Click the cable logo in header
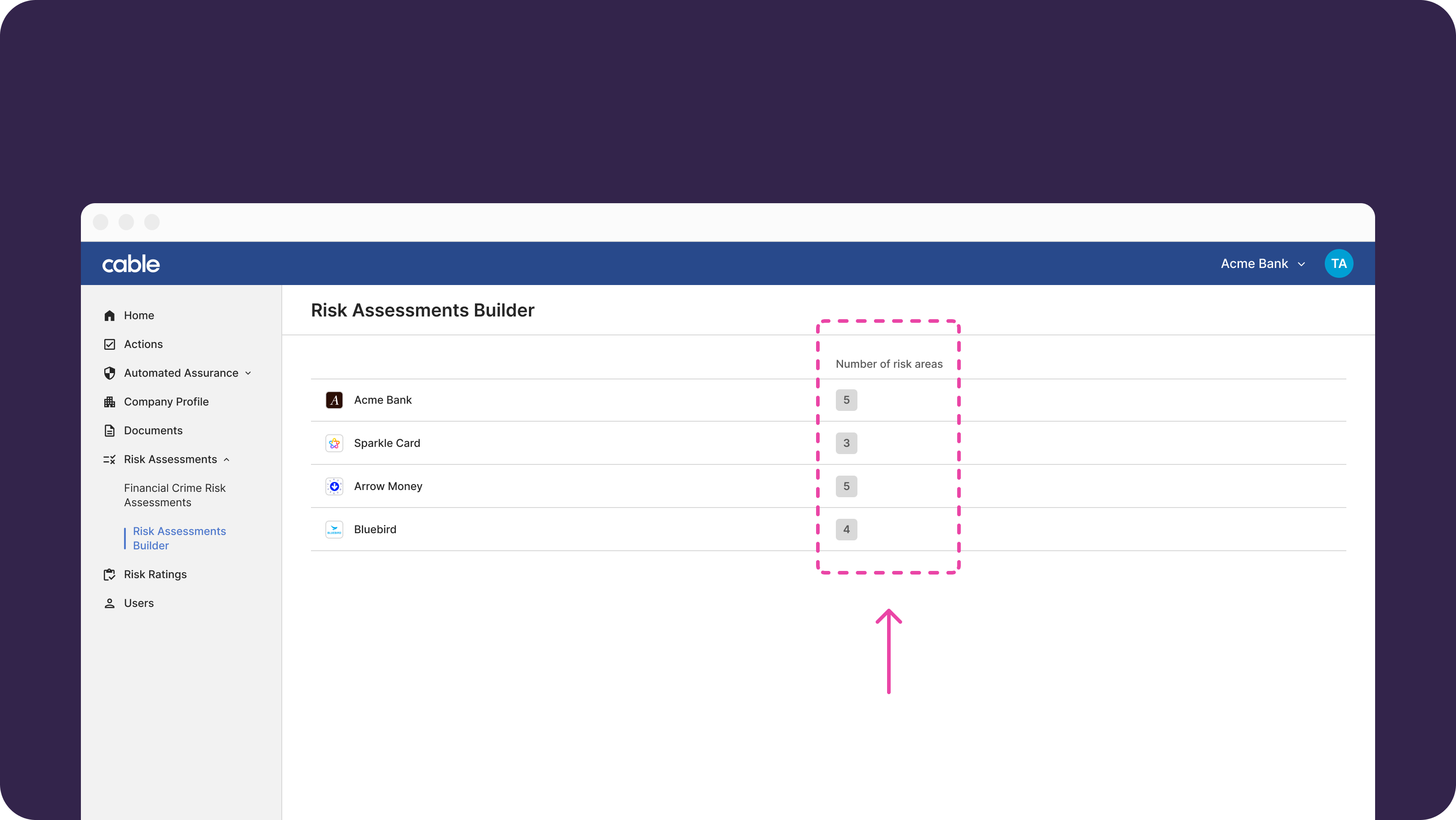 click(131, 264)
